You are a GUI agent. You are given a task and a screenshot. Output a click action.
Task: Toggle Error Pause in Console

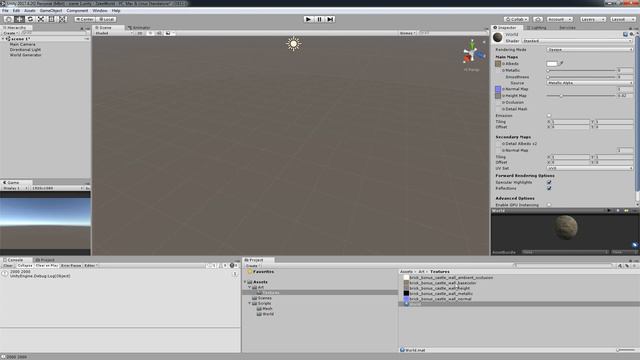tap(71, 266)
